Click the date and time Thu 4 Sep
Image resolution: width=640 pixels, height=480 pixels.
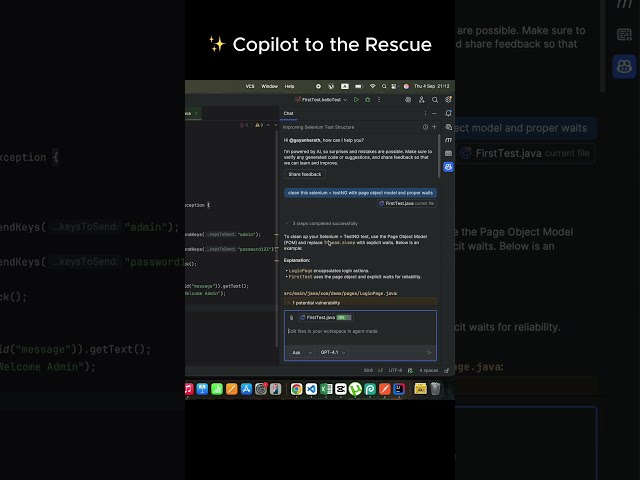pos(431,87)
